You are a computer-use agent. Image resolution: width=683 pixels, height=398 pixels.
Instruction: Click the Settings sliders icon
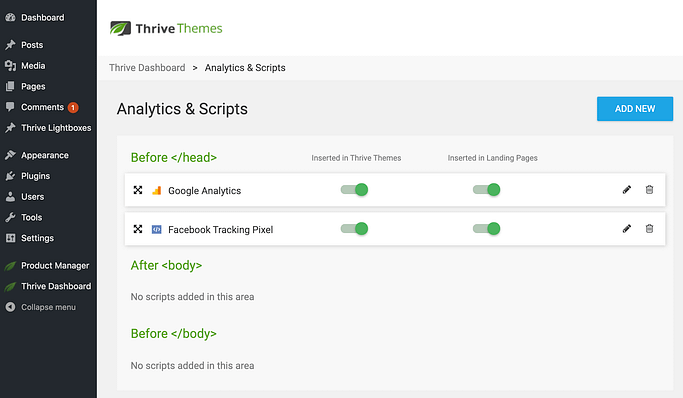[x=10, y=238]
